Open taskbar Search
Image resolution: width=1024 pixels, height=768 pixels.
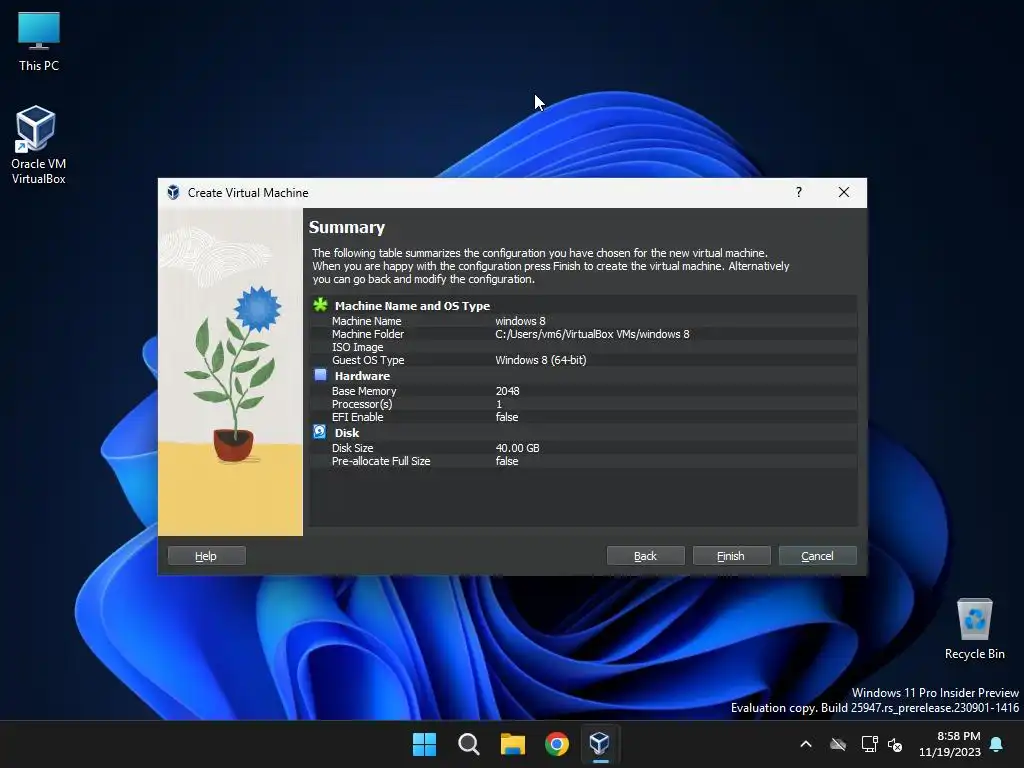[469, 744]
